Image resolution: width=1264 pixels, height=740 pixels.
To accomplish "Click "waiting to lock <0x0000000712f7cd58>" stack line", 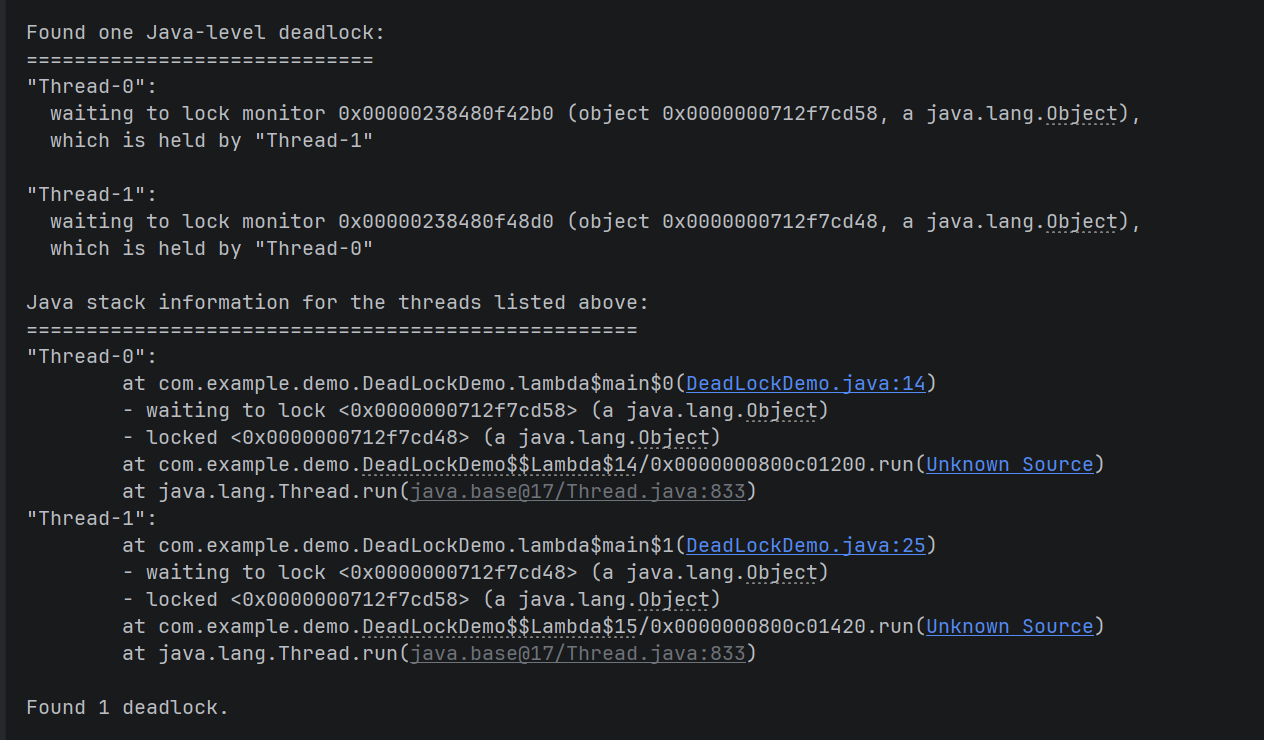I will click(x=475, y=410).
